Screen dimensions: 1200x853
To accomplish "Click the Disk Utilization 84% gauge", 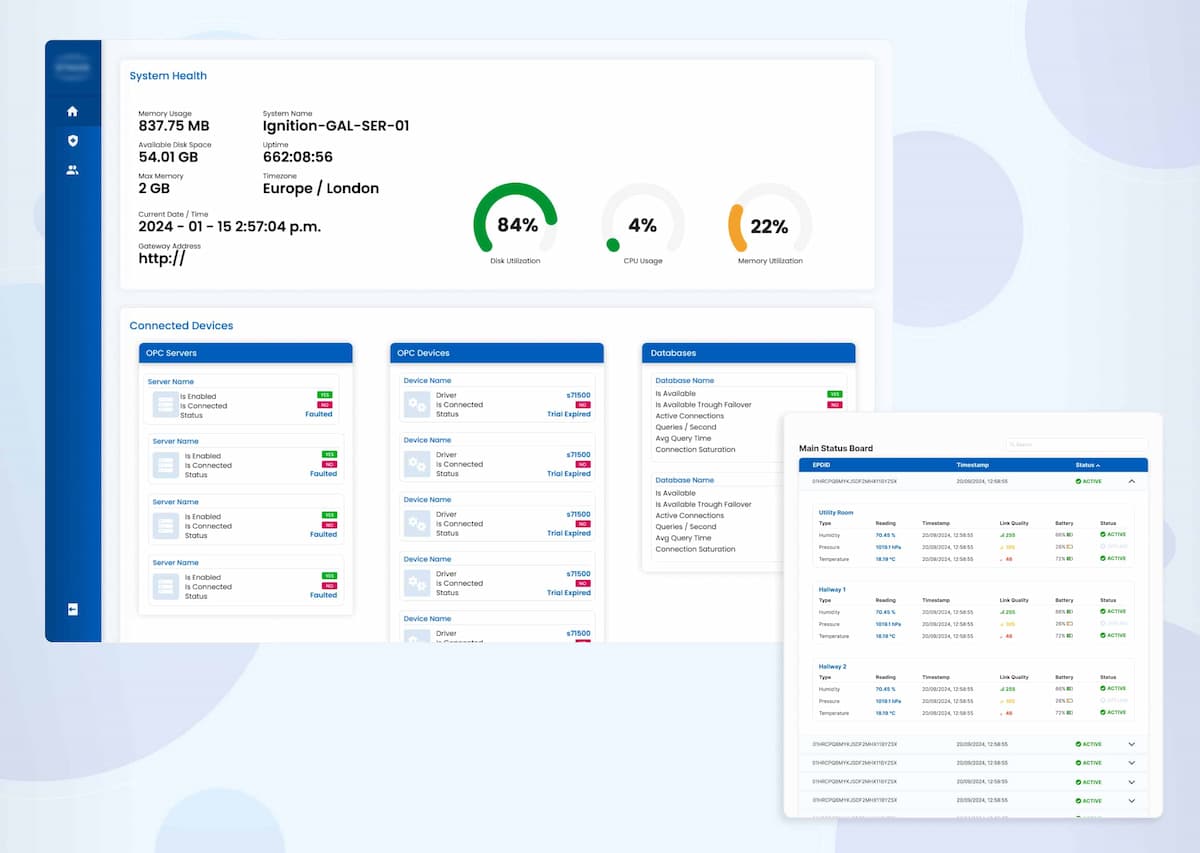I will pos(516,224).
